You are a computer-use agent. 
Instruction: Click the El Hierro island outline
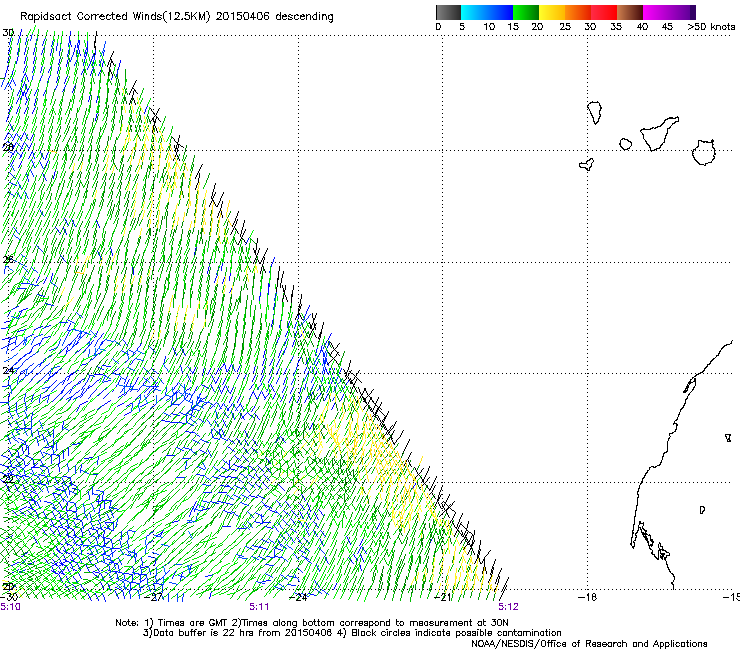tap(586, 164)
